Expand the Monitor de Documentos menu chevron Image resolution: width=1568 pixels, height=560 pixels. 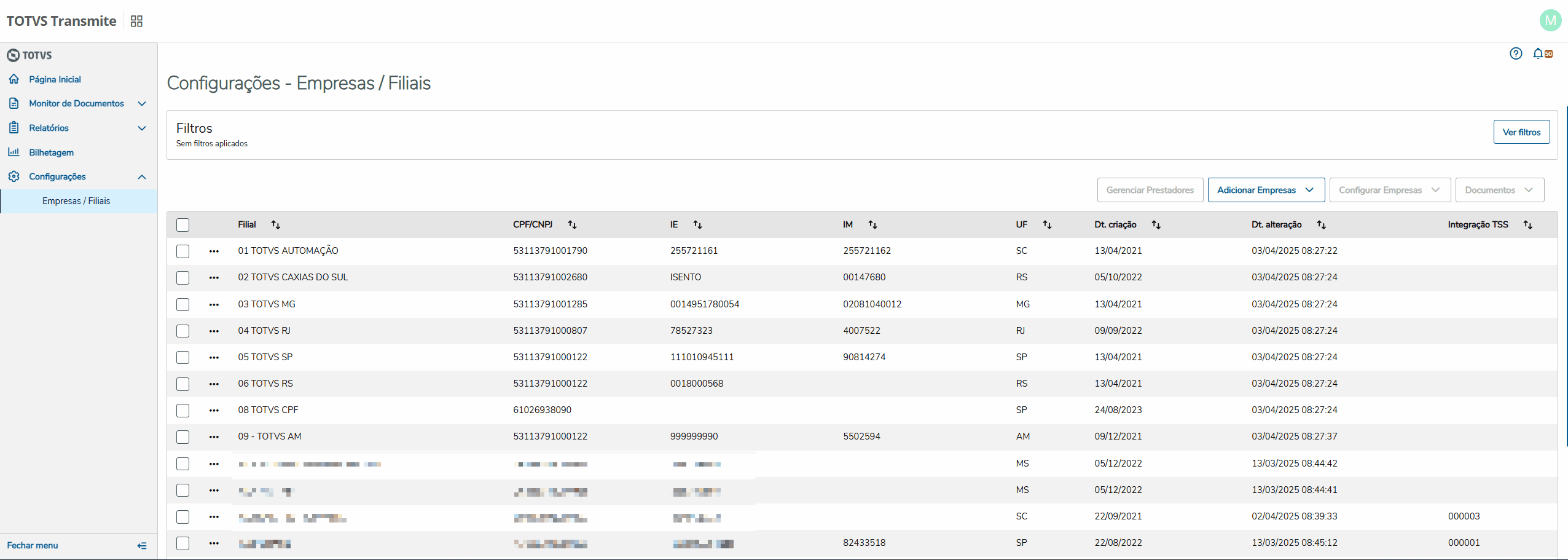[142, 104]
